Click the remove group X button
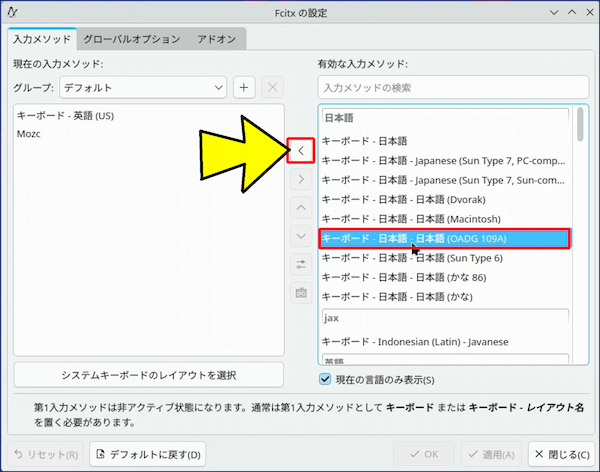Viewport: 600px width, 472px height. 272,88
